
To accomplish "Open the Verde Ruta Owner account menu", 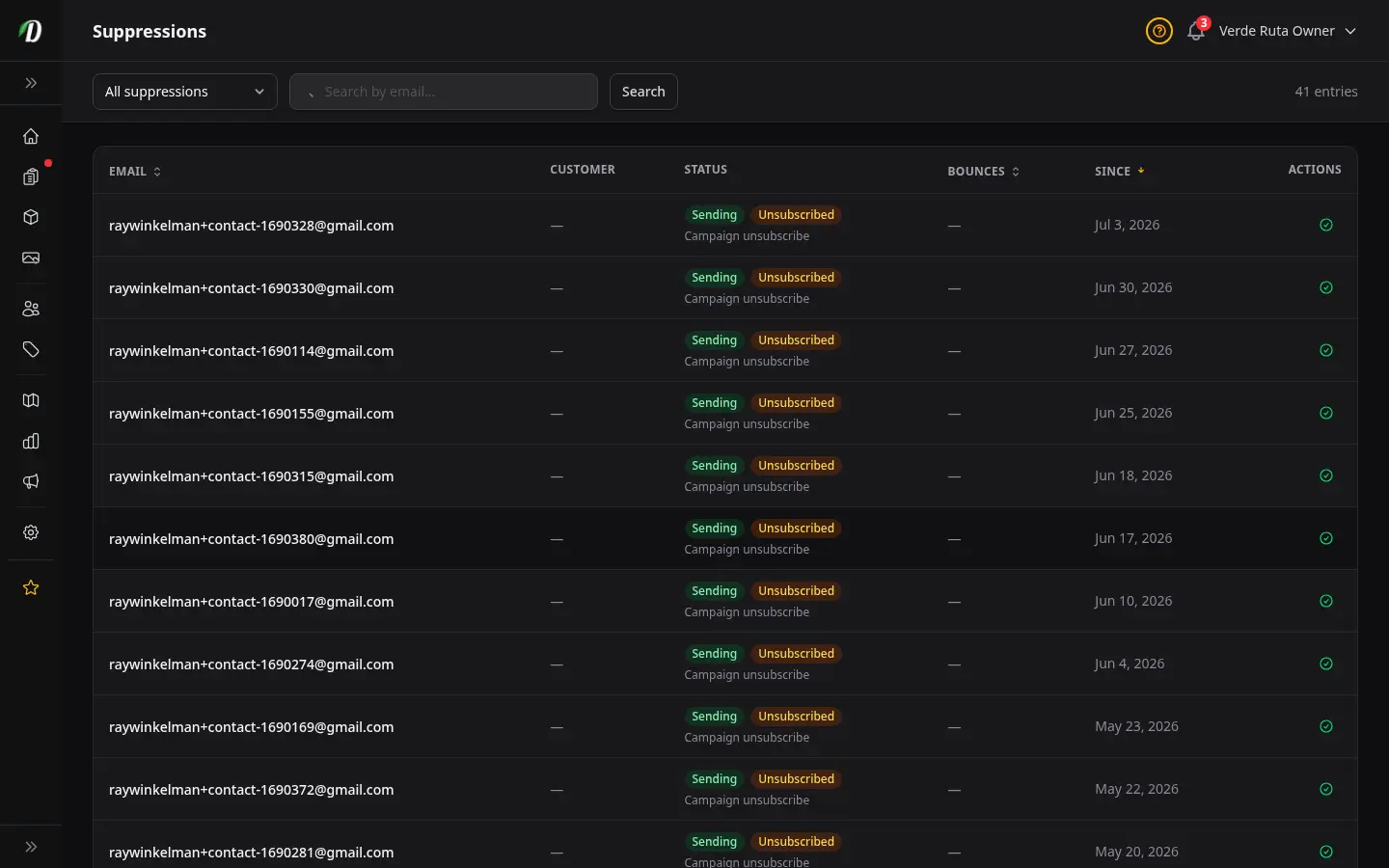I will click(x=1288, y=31).
